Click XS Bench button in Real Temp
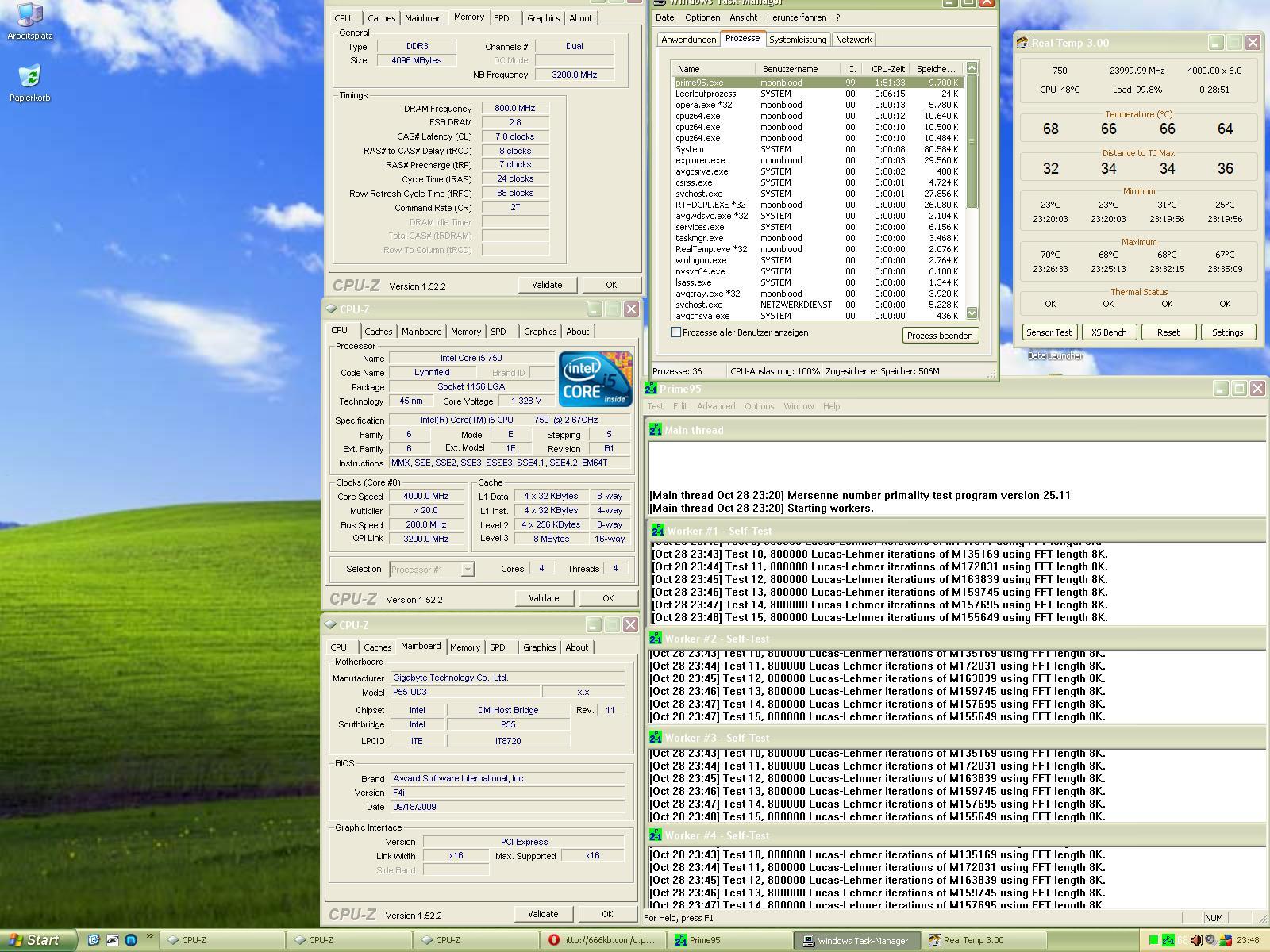The width and height of the screenshot is (1270, 952). pyautogui.click(x=1108, y=332)
